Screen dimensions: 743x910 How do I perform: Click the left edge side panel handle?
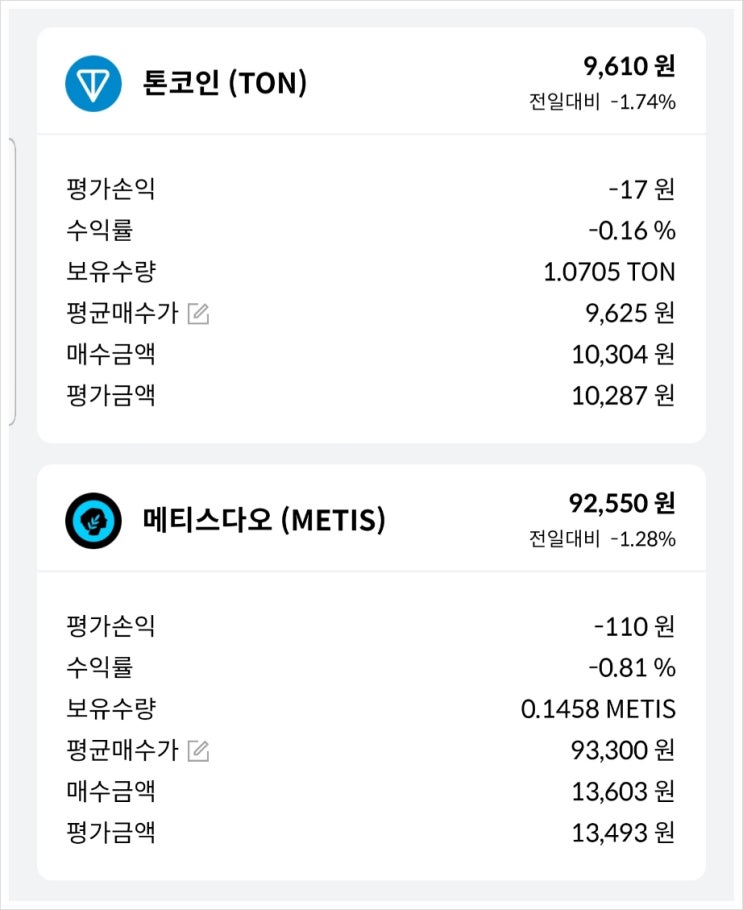tap(11, 282)
